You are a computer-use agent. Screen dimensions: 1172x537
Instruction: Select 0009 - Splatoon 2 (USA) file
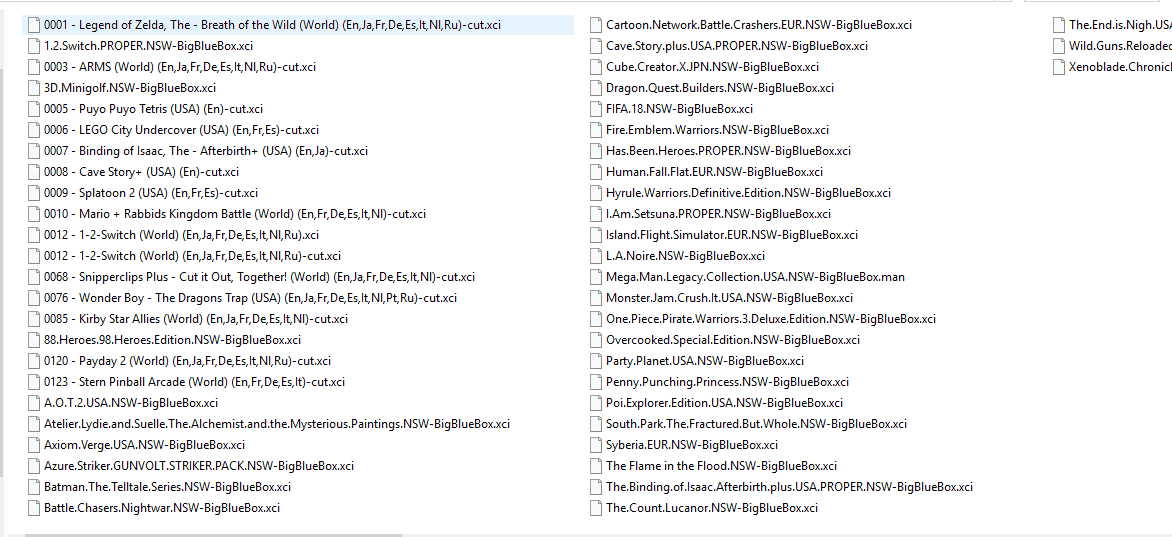point(150,192)
